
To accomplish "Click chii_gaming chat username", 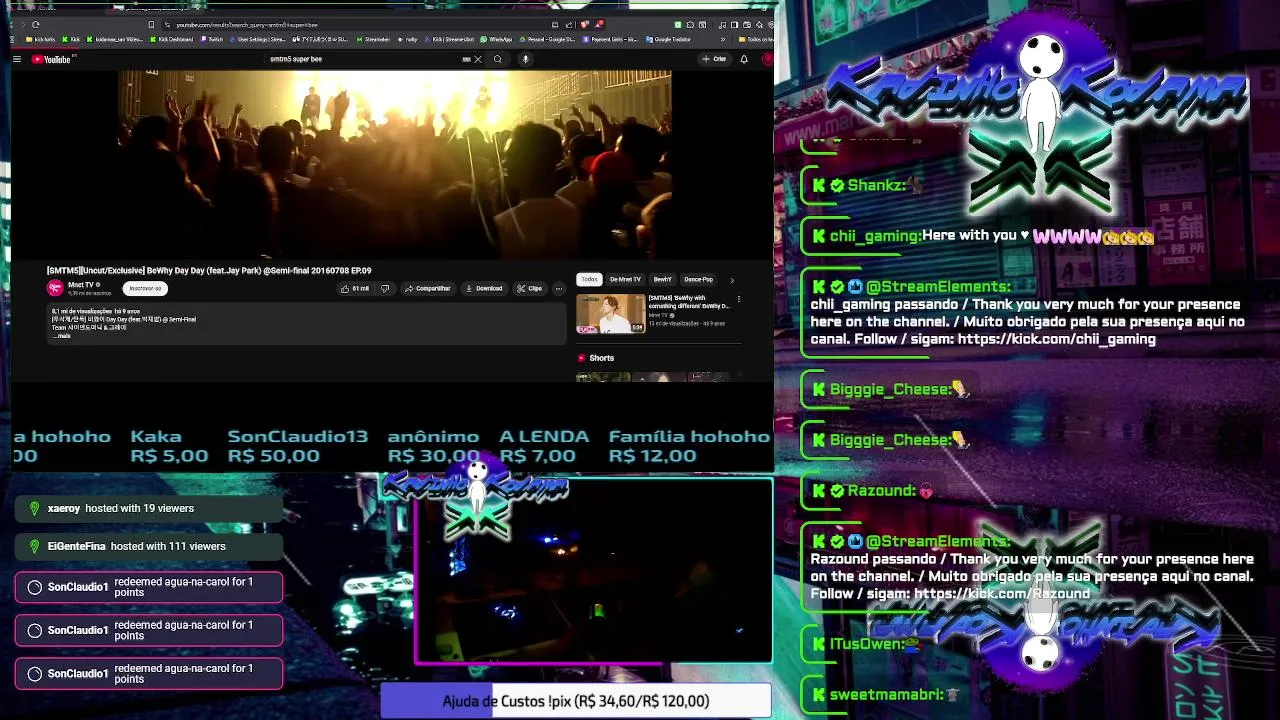I will [875, 236].
